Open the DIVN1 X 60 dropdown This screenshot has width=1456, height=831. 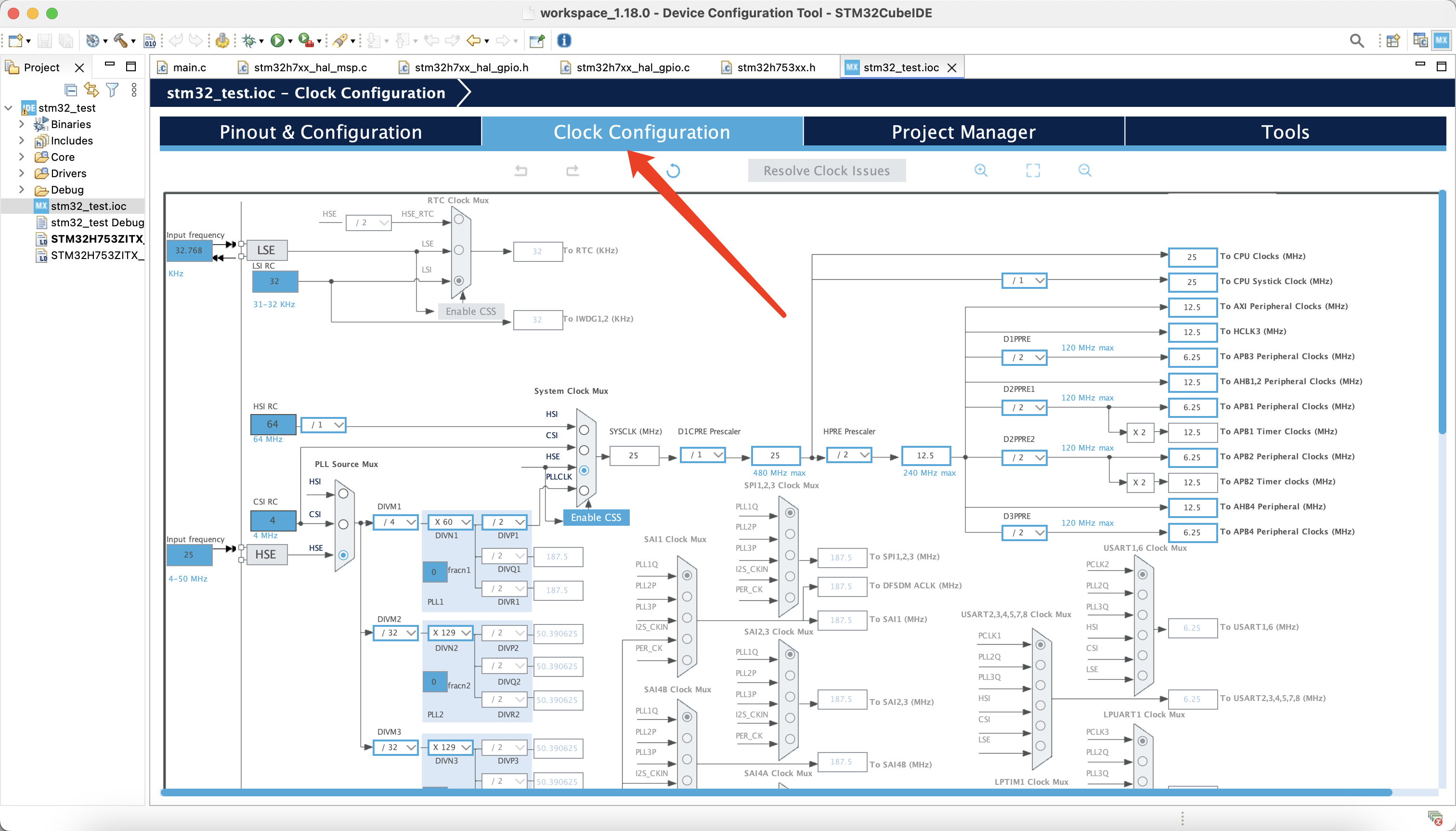(x=451, y=521)
